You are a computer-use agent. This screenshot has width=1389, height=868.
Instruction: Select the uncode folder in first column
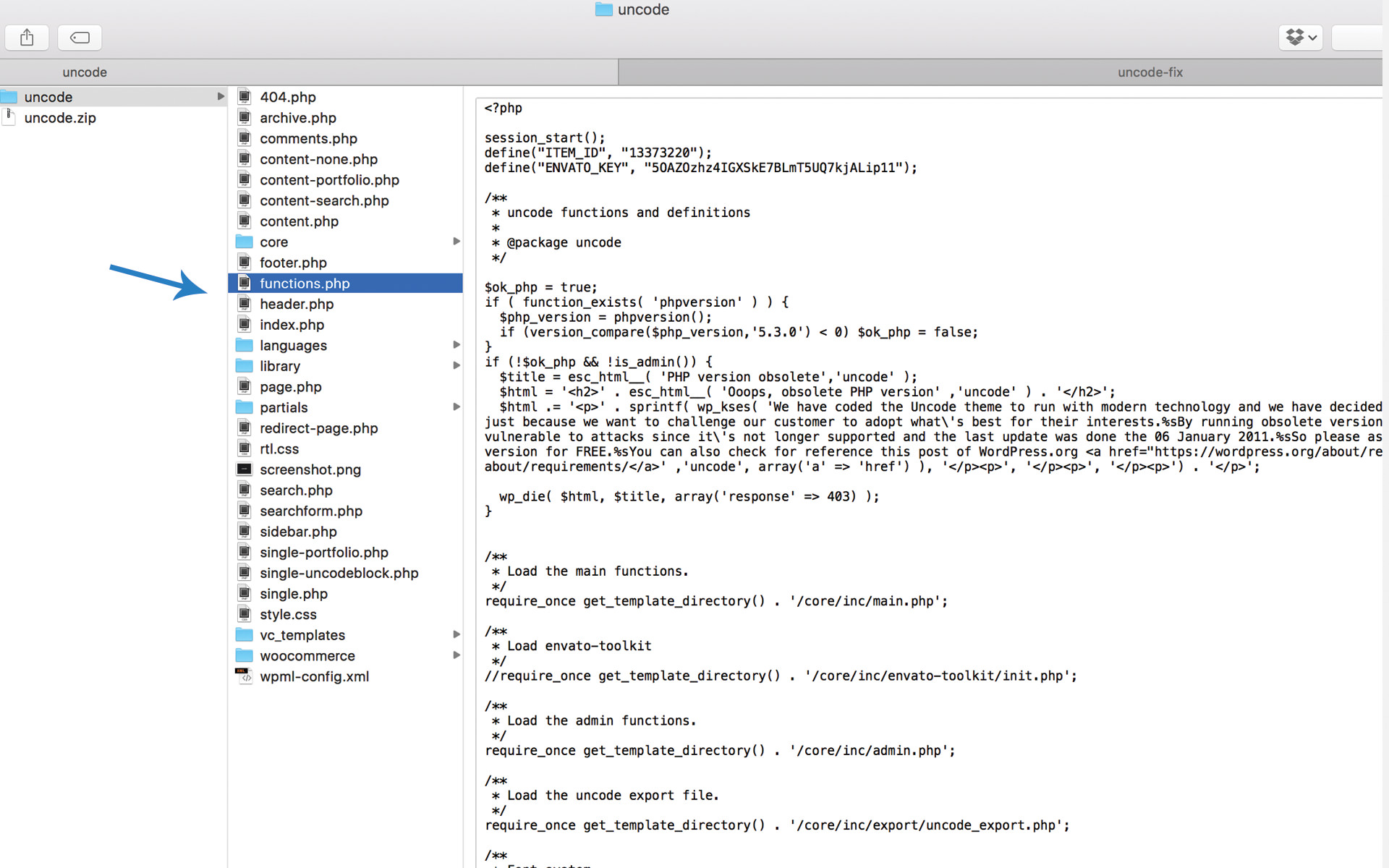point(48,97)
